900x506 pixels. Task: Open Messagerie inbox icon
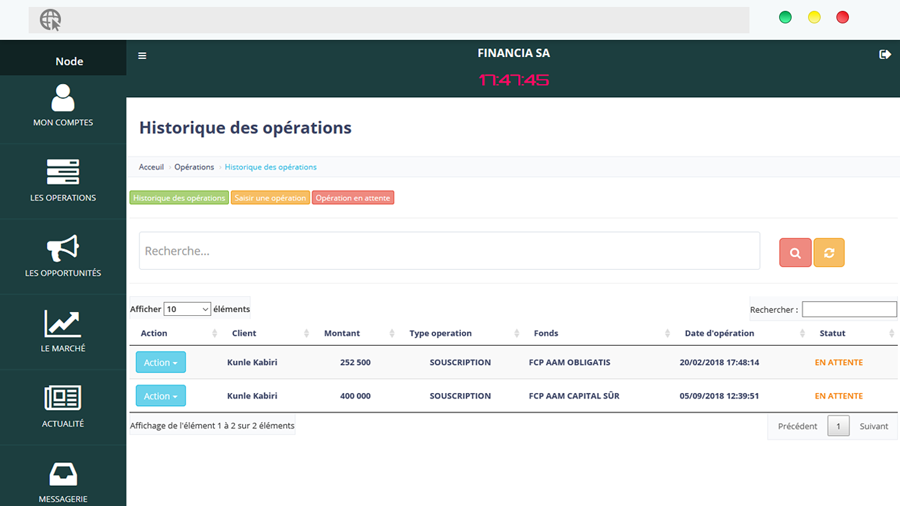pos(63,474)
